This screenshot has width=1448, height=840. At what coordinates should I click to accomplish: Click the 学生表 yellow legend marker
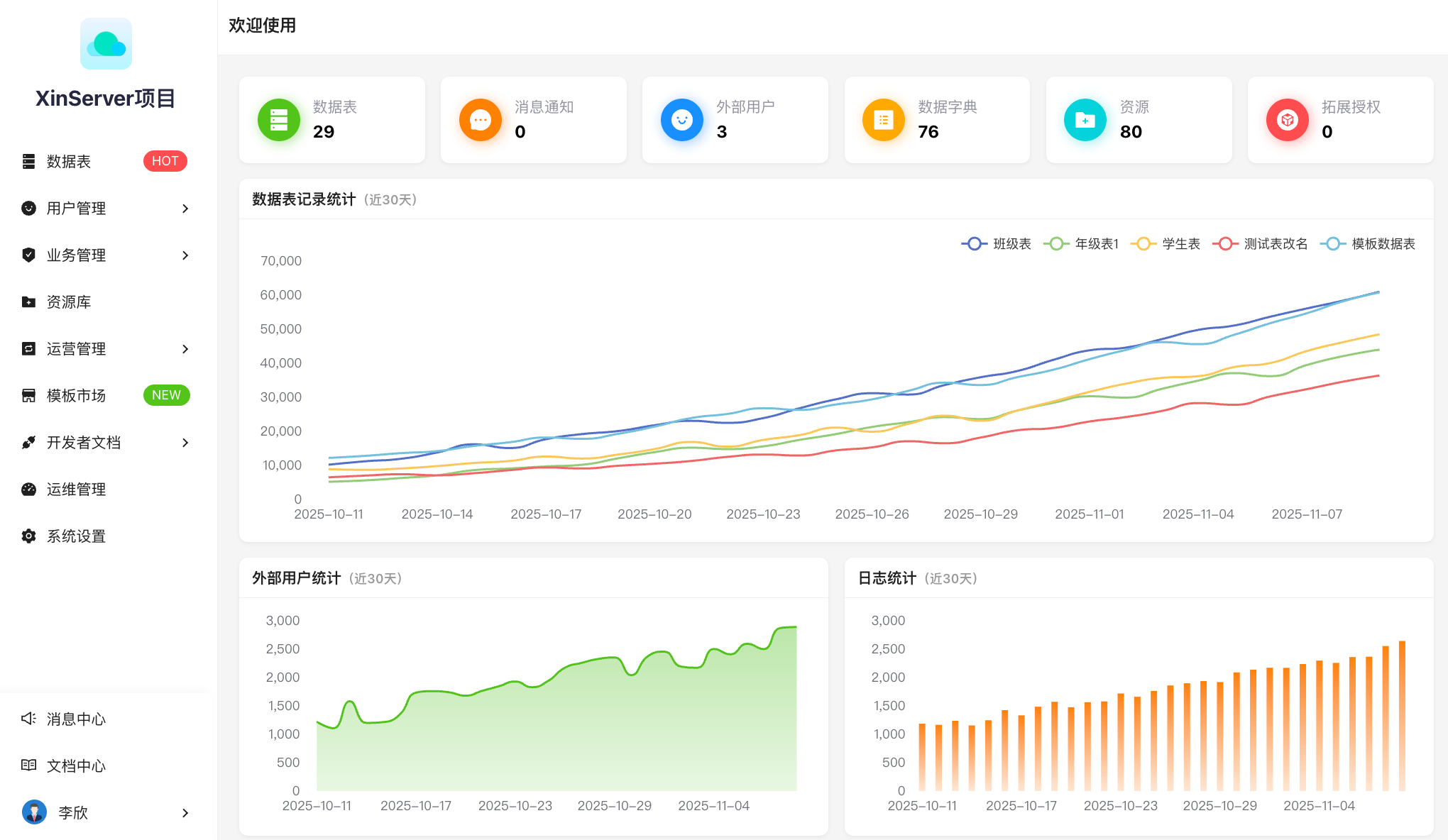click(x=1143, y=244)
